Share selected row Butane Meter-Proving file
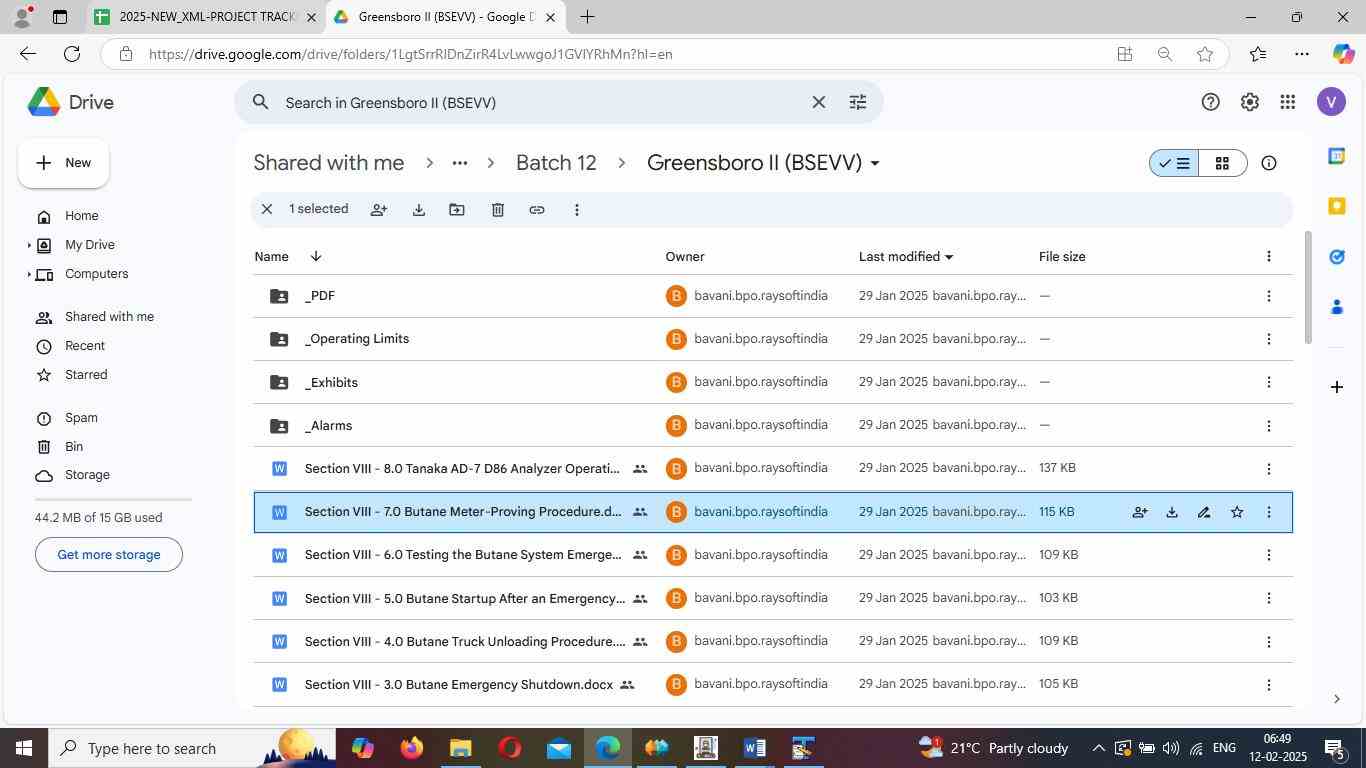 coord(1139,512)
